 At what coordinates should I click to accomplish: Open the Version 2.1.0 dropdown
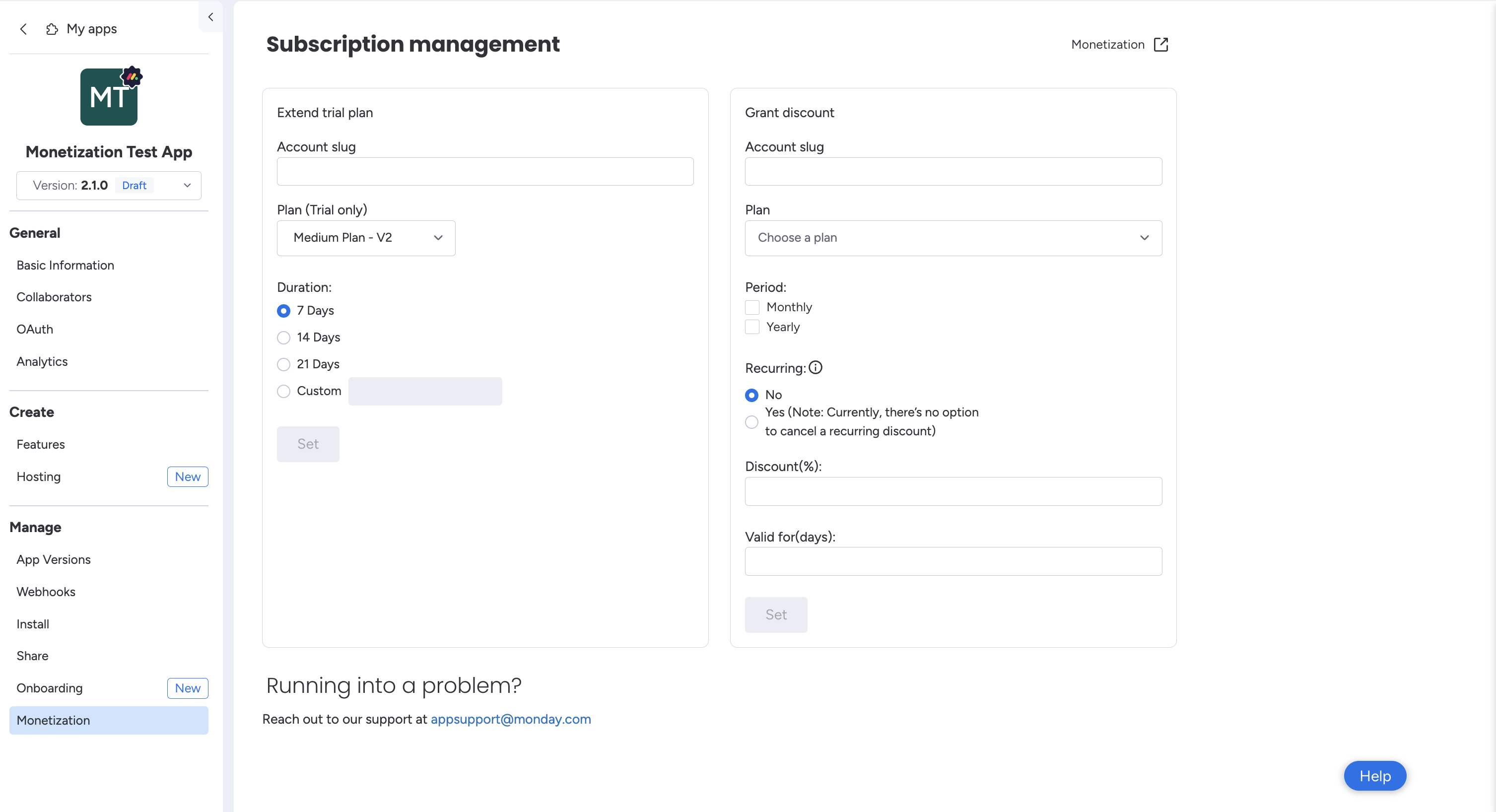(109, 185)
